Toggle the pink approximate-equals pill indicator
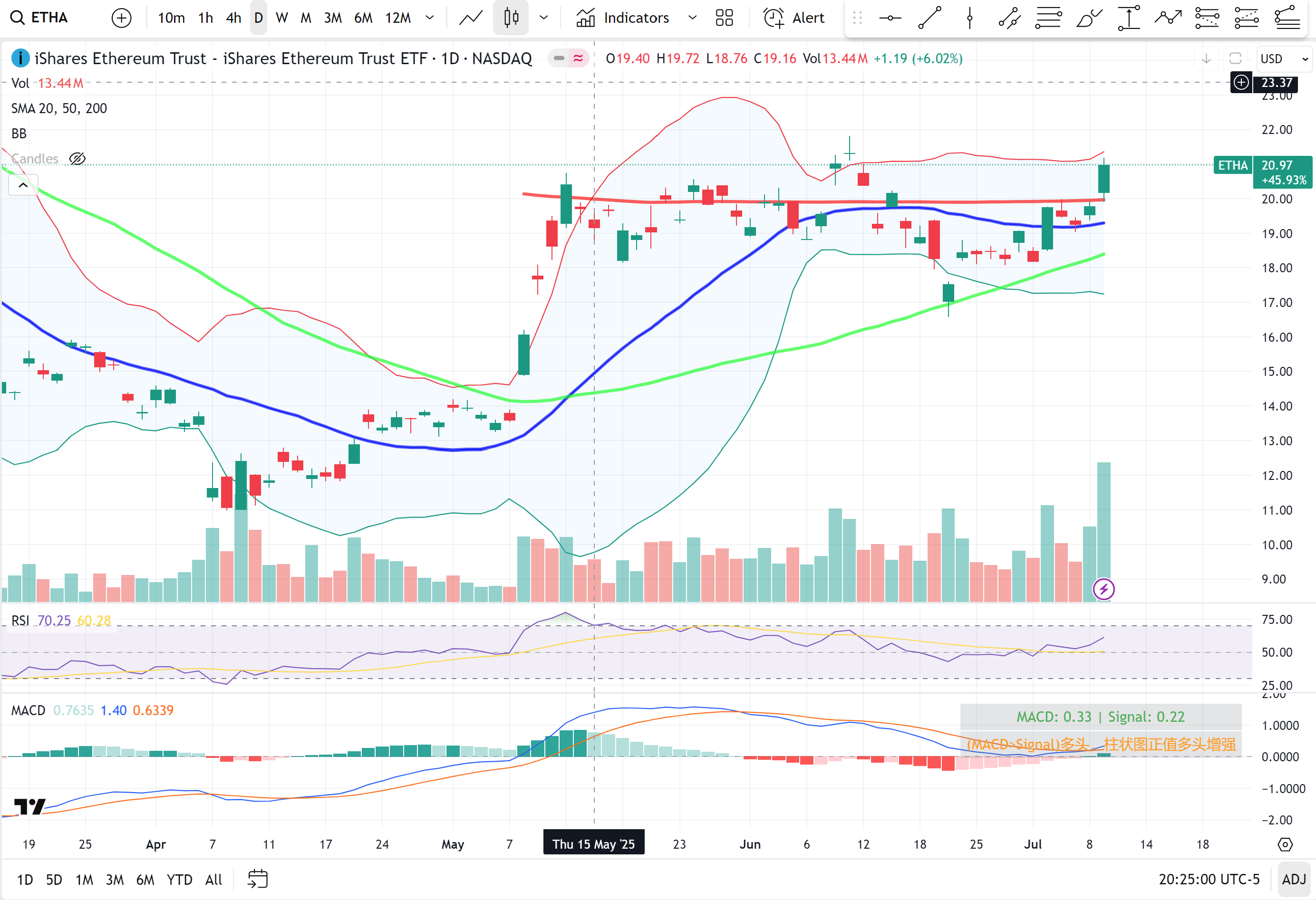The height and width of the screenshot is (900, 1316). (x=578, y=58)
